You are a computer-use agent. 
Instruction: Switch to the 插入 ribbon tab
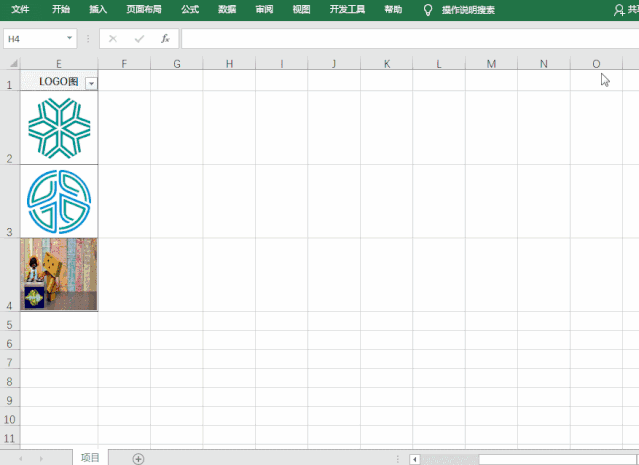[x=98, y=9]
